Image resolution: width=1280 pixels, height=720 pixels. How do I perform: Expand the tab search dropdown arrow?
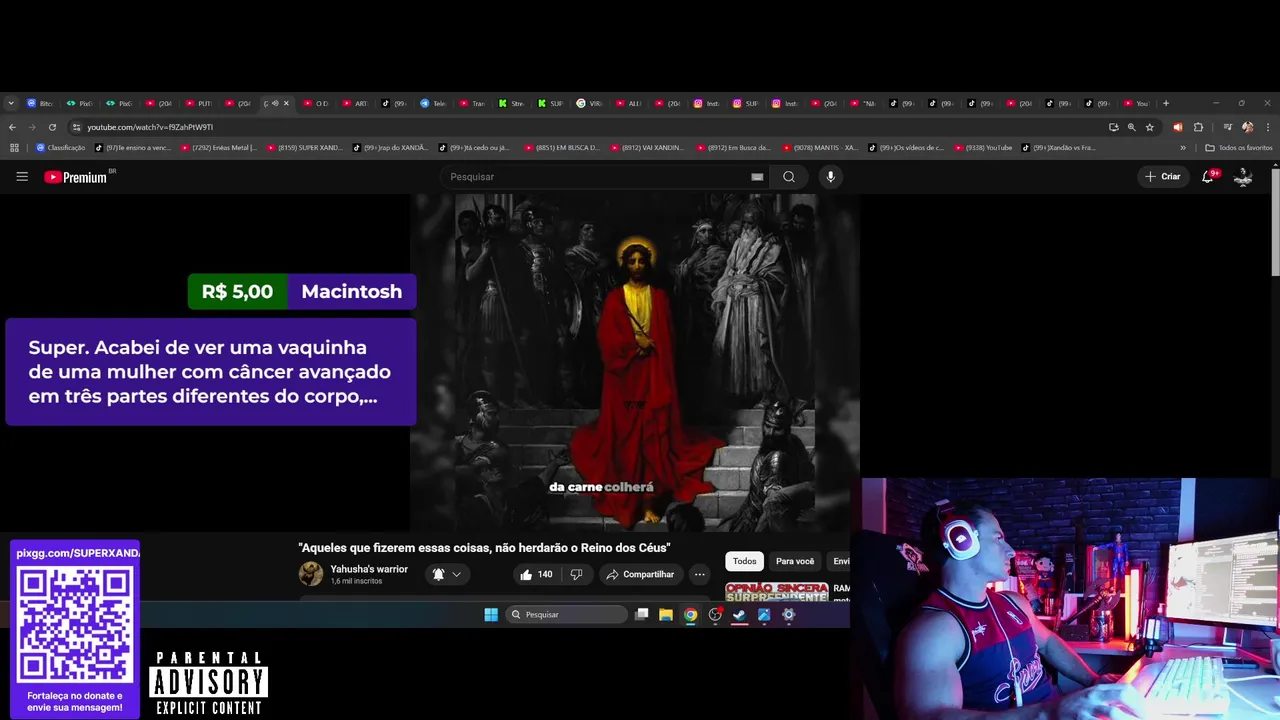[x=10, y=103]
